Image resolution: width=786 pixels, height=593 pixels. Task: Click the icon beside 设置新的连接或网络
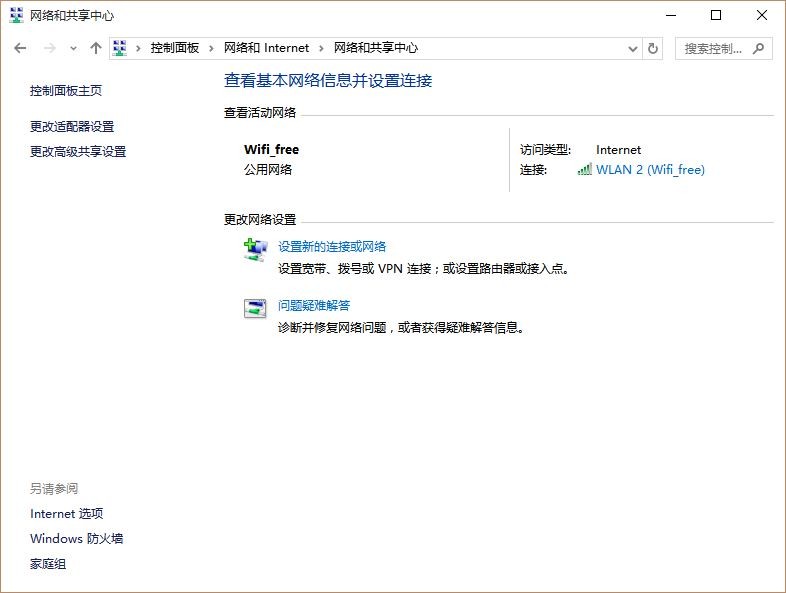tap(256, 250)
